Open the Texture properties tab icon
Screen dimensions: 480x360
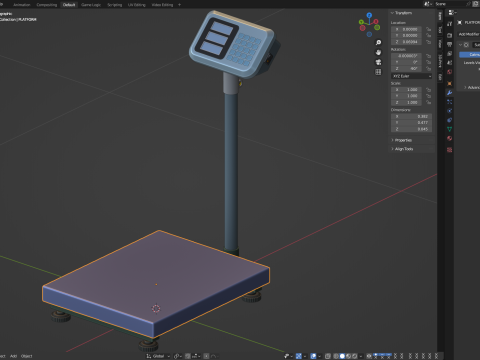point(450,150)
